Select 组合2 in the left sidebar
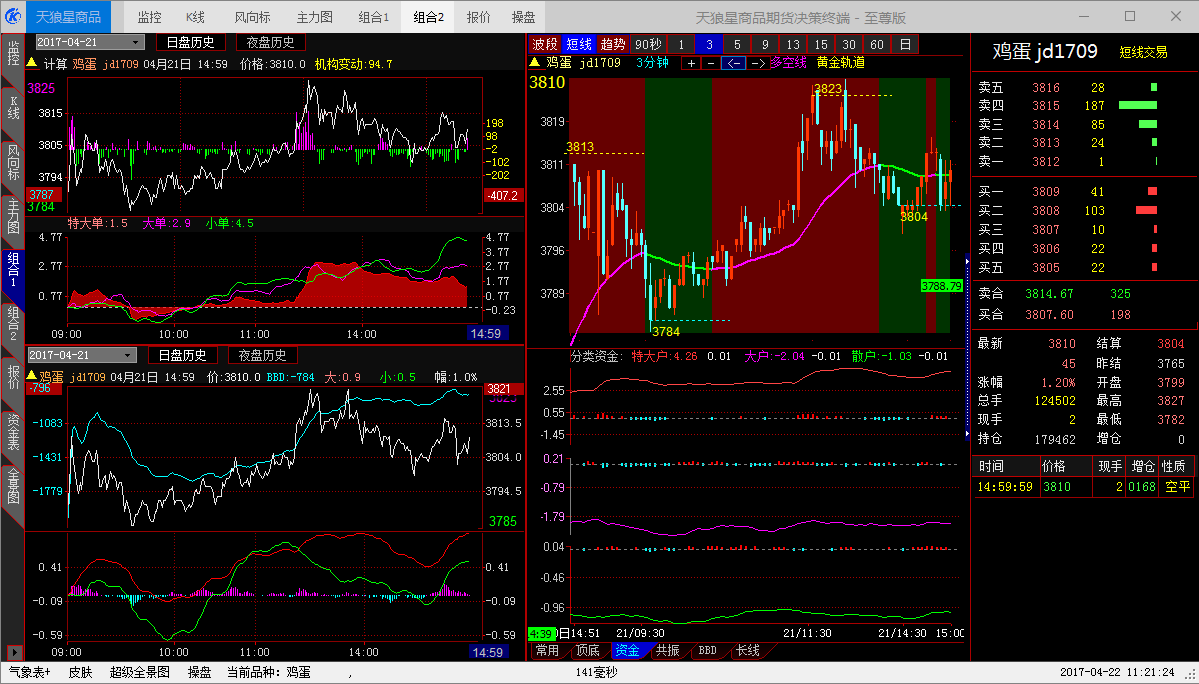Screen dimensions: 1199x684 [13, 324]
